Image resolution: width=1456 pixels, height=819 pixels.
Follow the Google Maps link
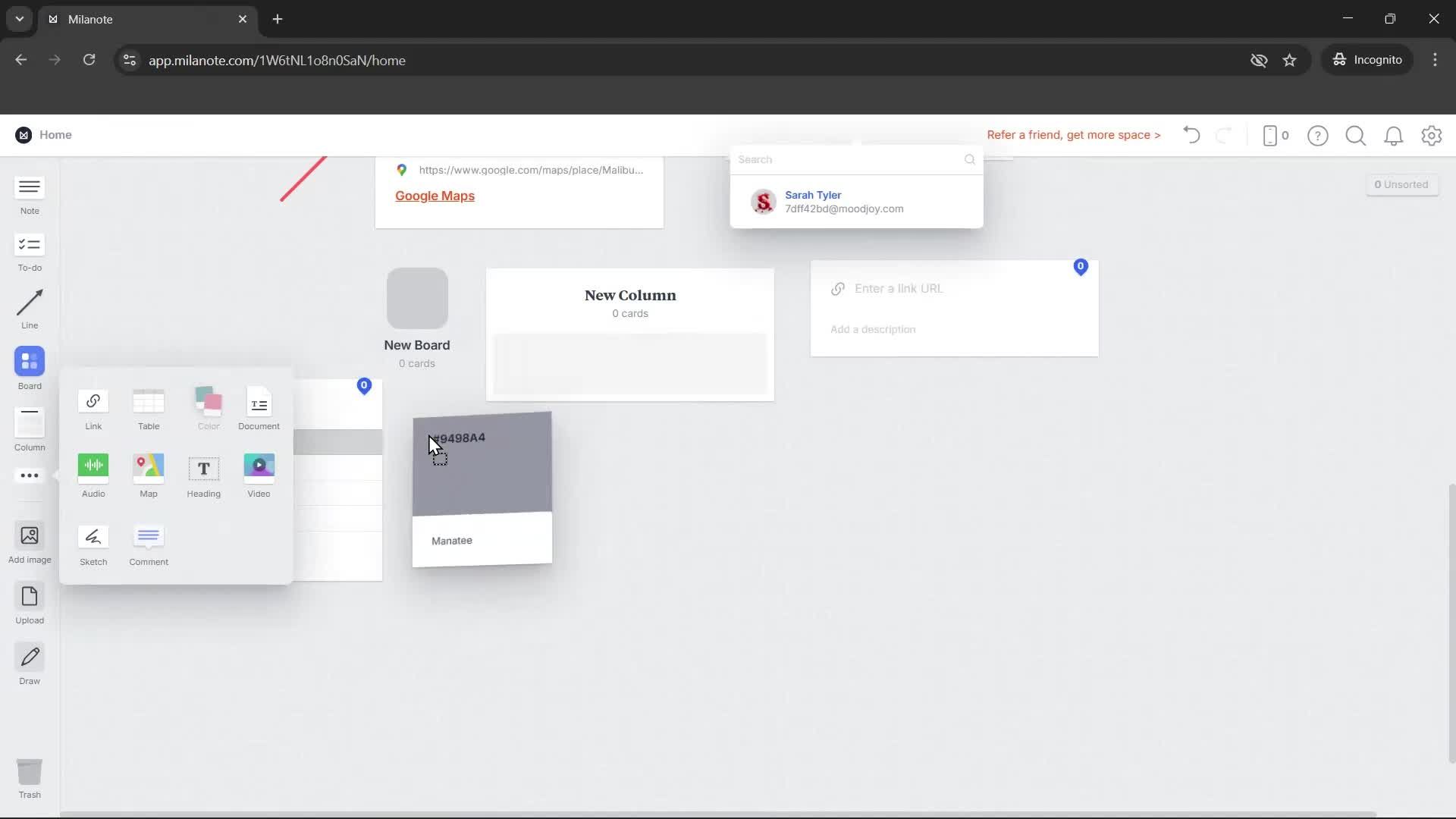click(x=435, y=196)
